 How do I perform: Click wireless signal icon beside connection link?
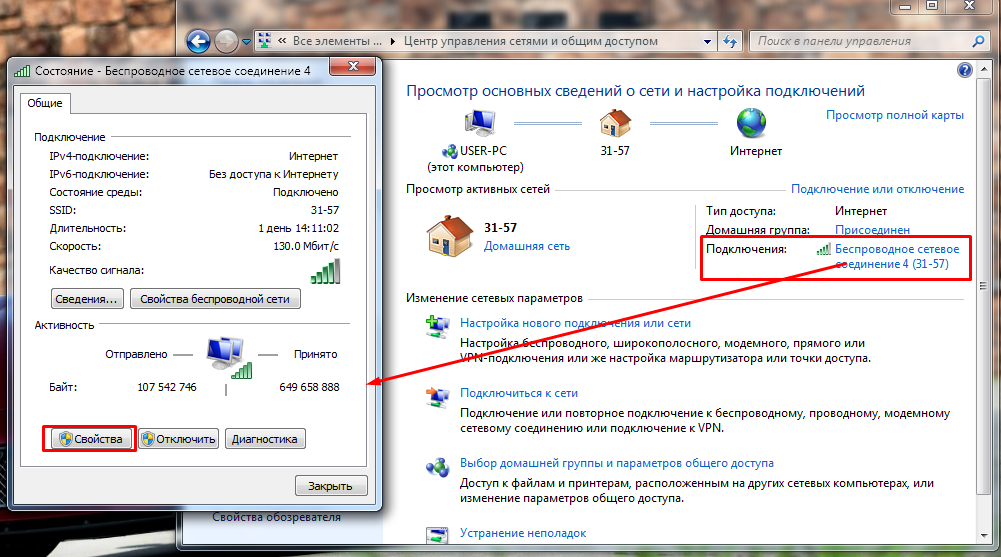point(824,249)
